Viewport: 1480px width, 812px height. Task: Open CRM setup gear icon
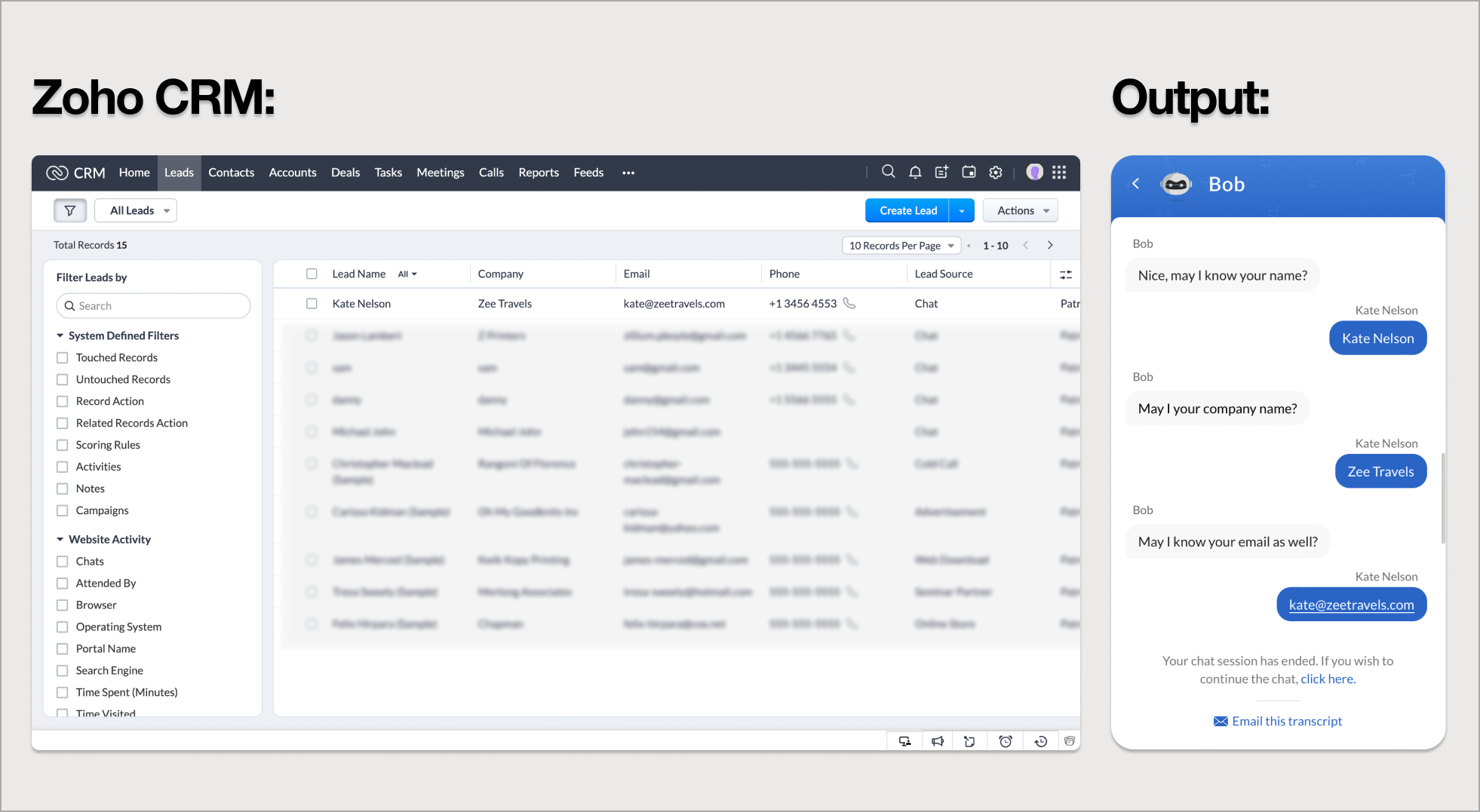click(x=996, y=172)
